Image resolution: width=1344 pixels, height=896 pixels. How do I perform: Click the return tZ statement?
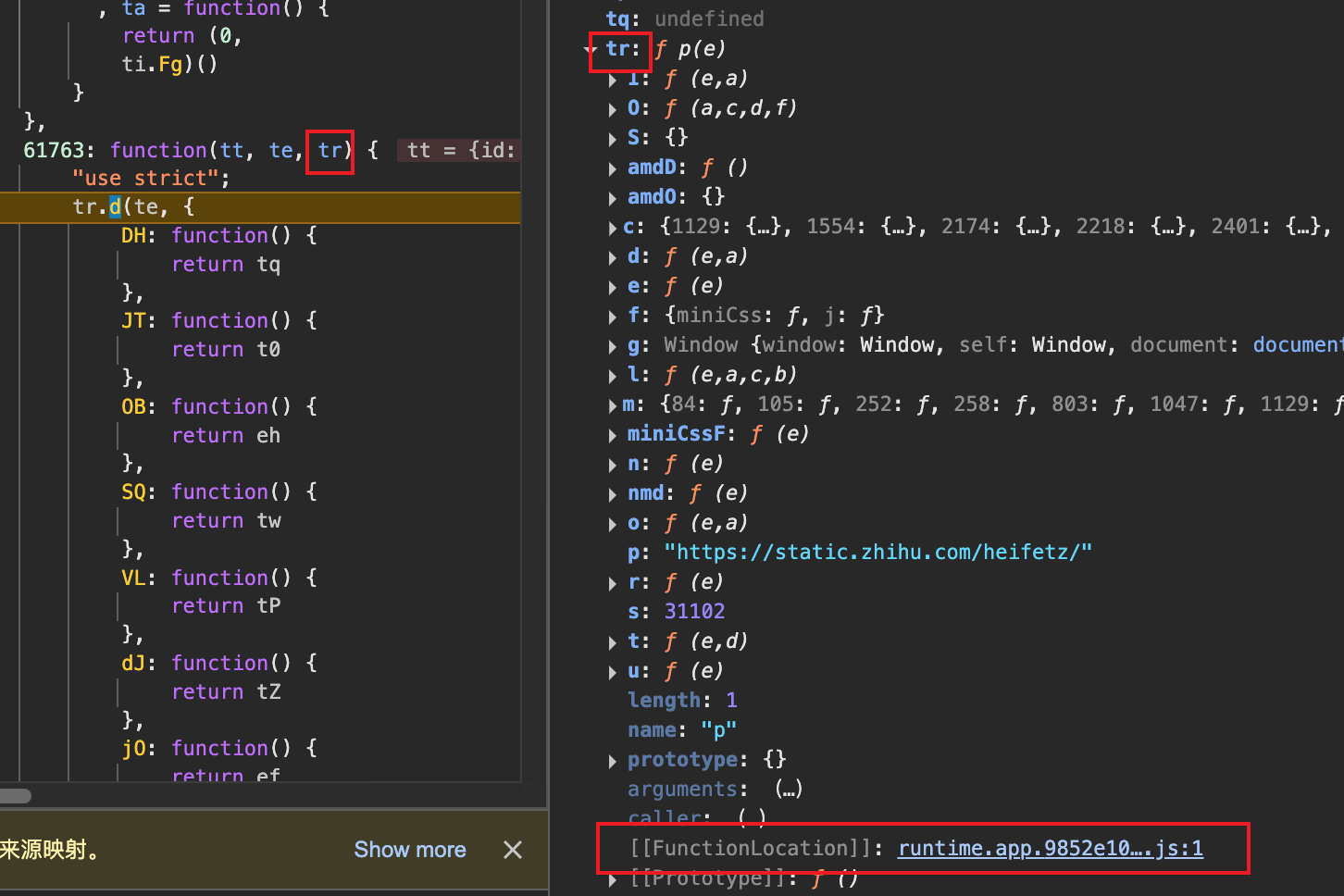(226, 691)
